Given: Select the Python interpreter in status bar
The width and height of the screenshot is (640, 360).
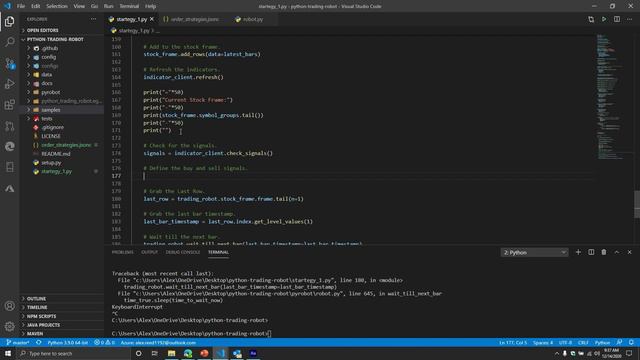Looking at the screenshot, I should coord(68,342).
